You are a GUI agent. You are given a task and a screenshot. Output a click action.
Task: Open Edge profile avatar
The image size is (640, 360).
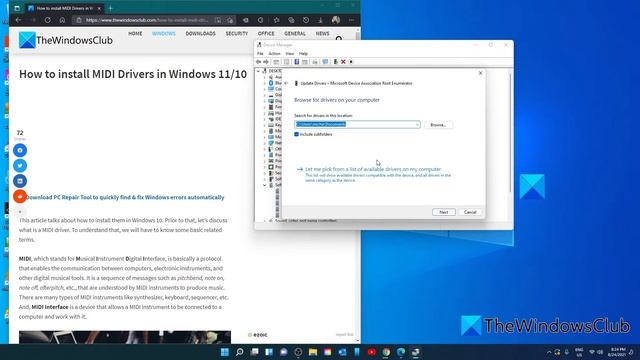[336, 20]
